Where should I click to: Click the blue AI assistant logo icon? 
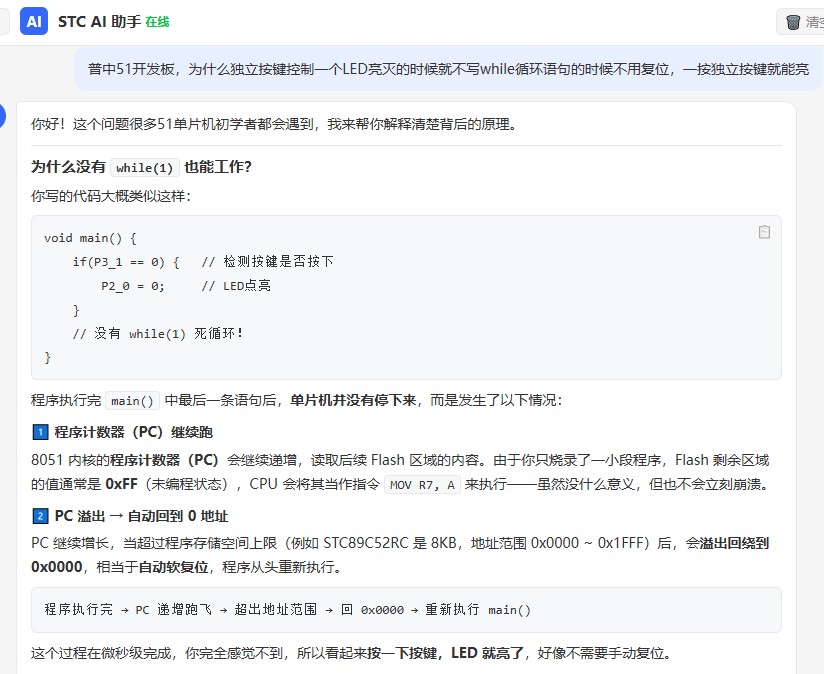click(x=34, y=21)
